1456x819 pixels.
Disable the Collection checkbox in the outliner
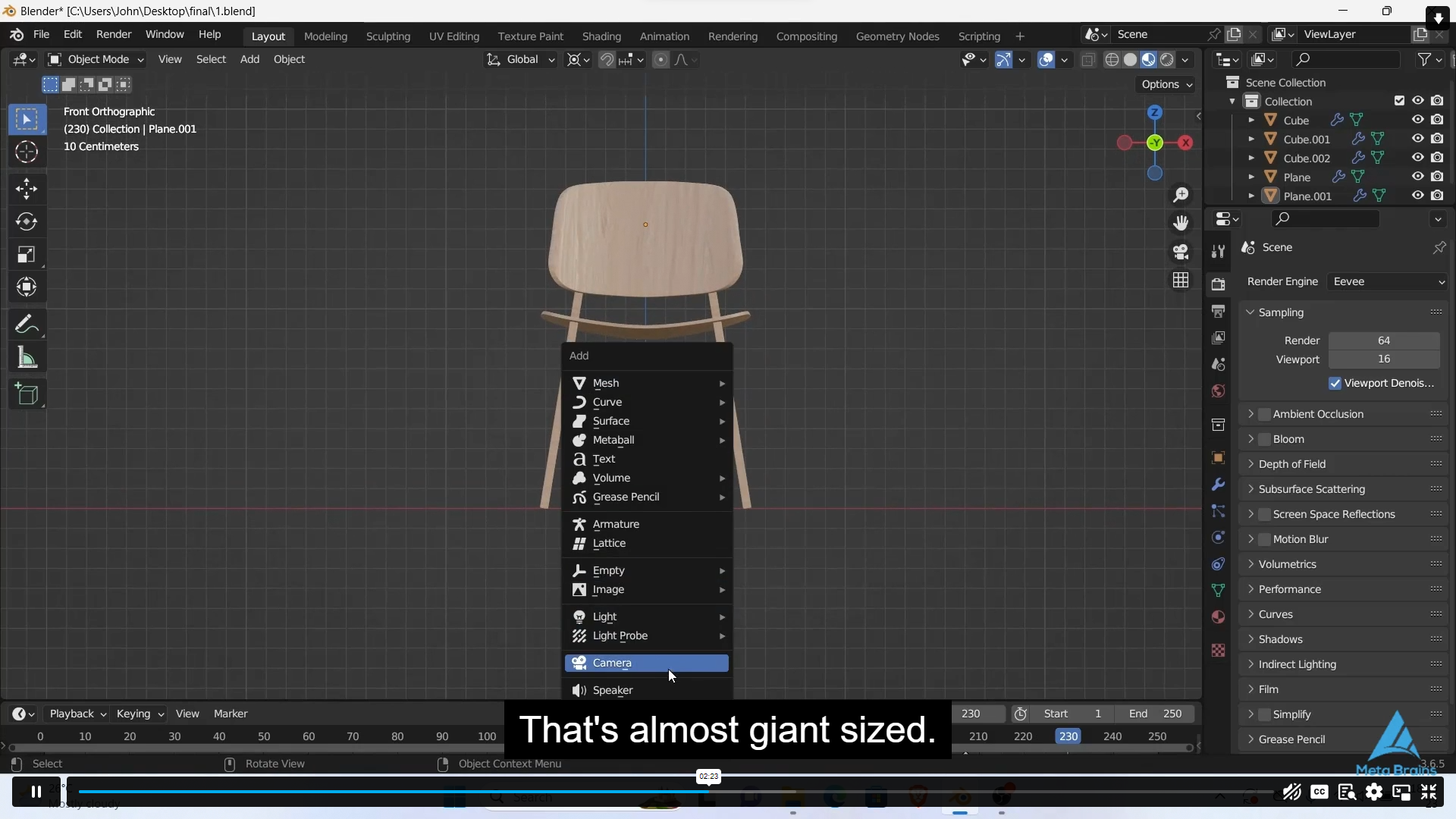tap(1399, 100)
